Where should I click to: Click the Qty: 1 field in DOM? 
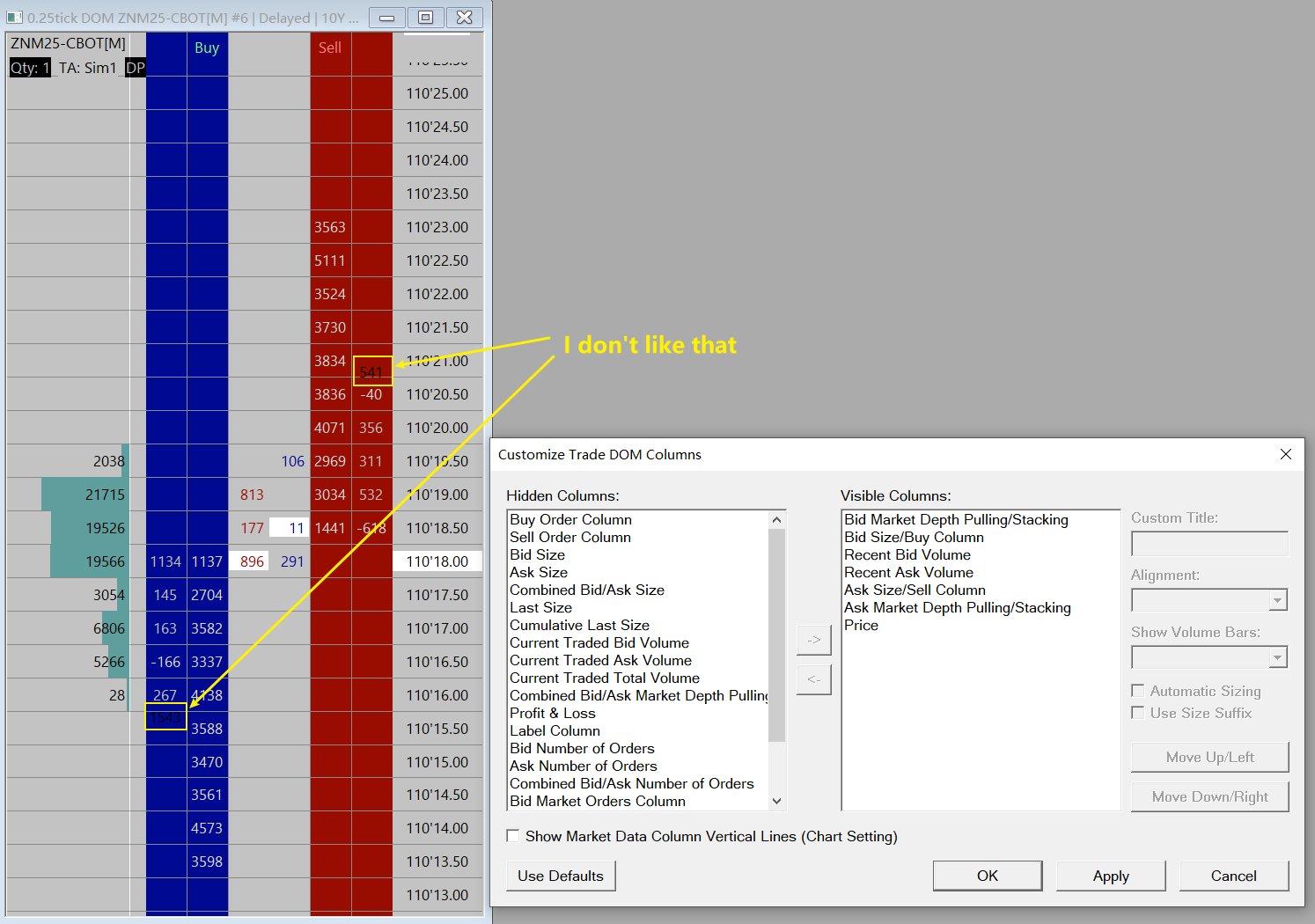click(x=30, y=68)
